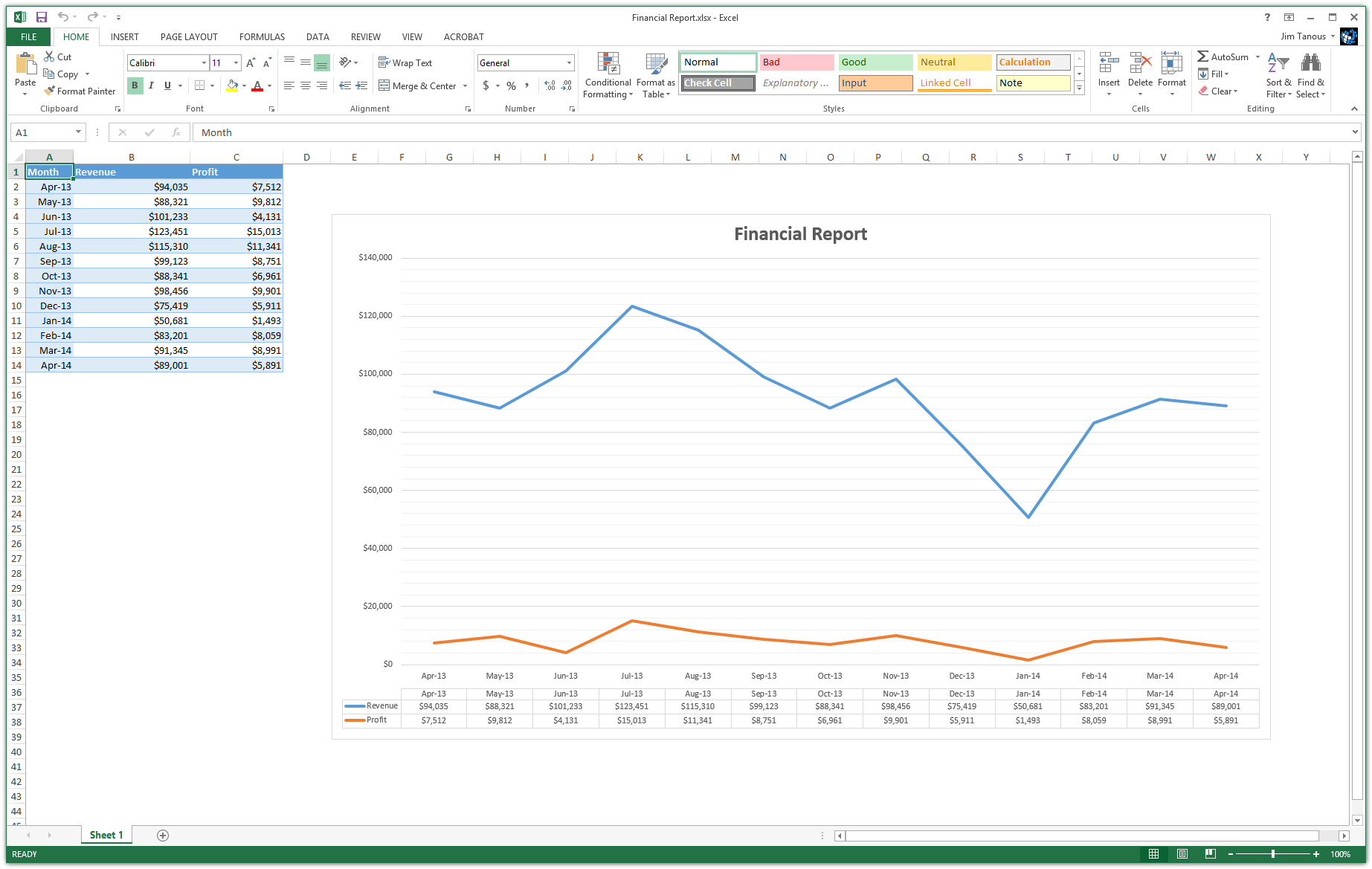The image size is (1372, 869).
Task: Toggle Bold formatting
Action: (135, 85)
